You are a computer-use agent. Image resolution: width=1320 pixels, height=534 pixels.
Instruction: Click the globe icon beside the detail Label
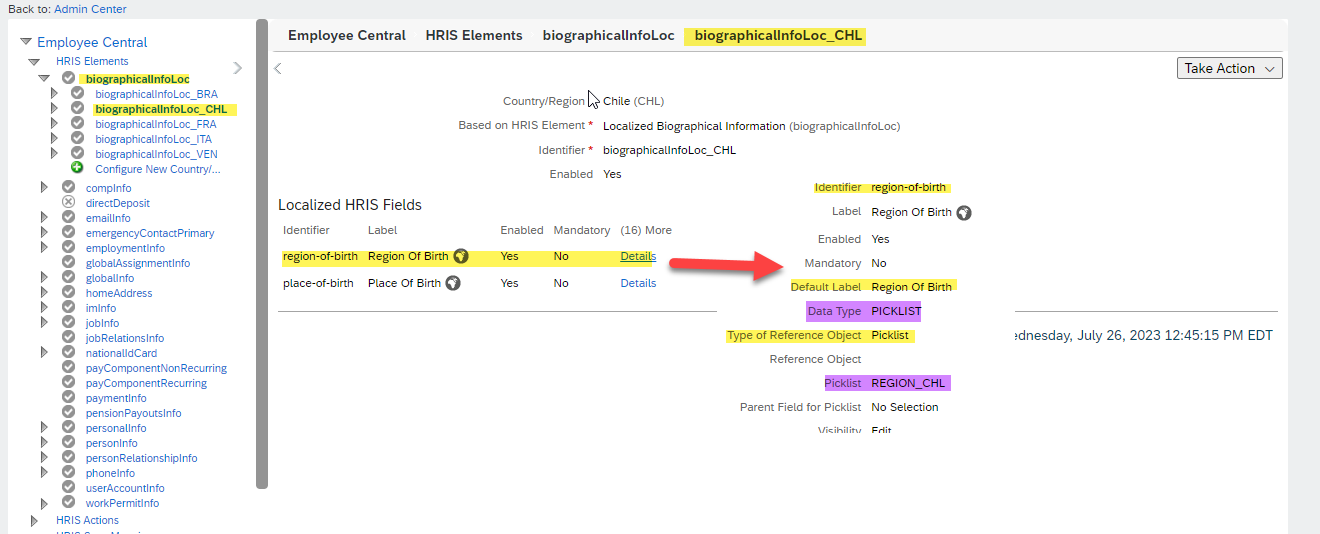(x=964, y=213)
